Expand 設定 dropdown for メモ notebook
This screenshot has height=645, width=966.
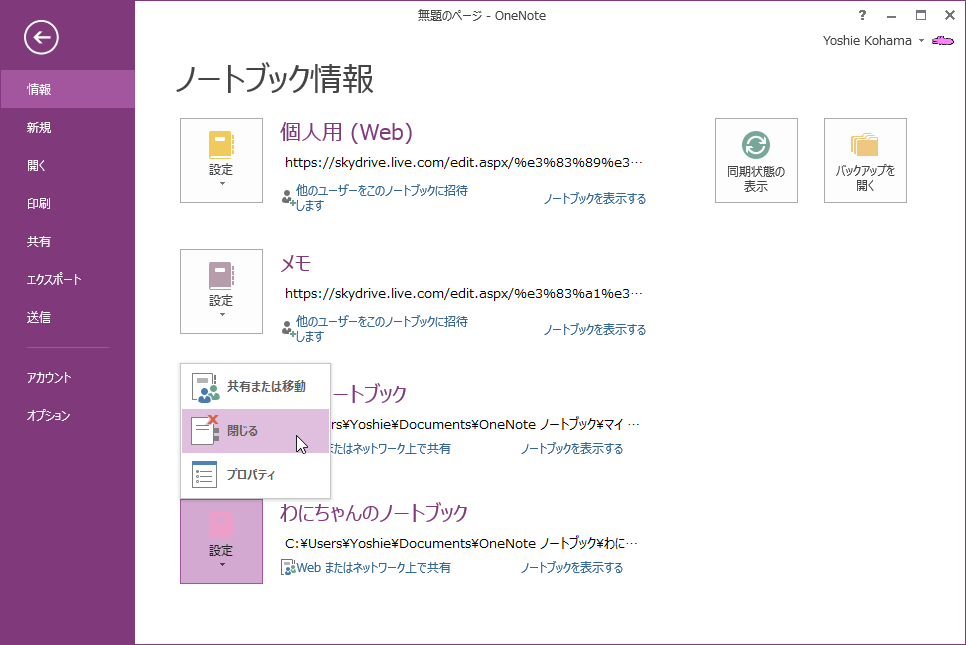(x=221, y=291)
